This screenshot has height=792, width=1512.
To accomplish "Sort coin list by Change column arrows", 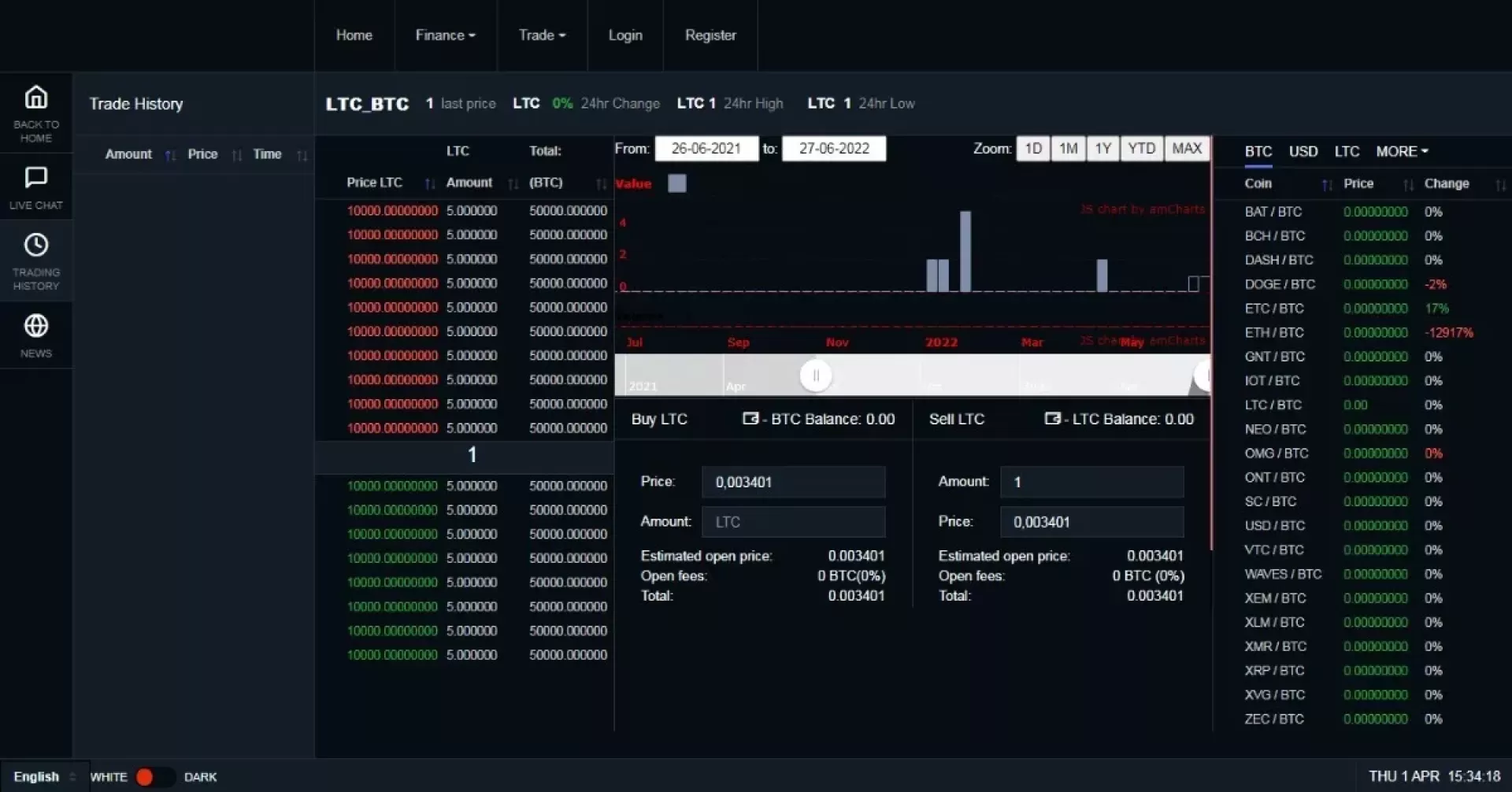I will pyautogui.click(x=1500, y=184).
